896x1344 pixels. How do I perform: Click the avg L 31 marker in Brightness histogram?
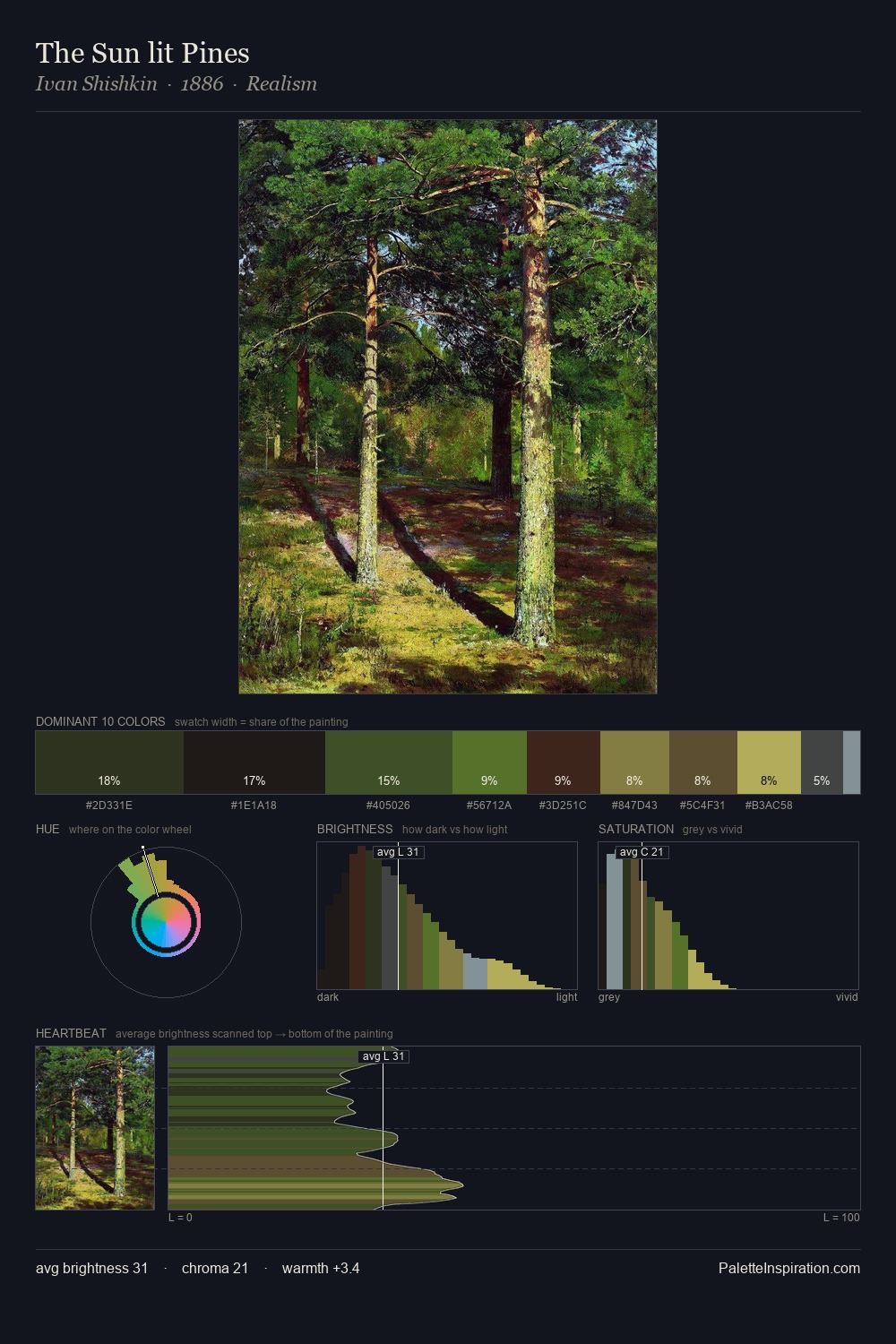399,852
